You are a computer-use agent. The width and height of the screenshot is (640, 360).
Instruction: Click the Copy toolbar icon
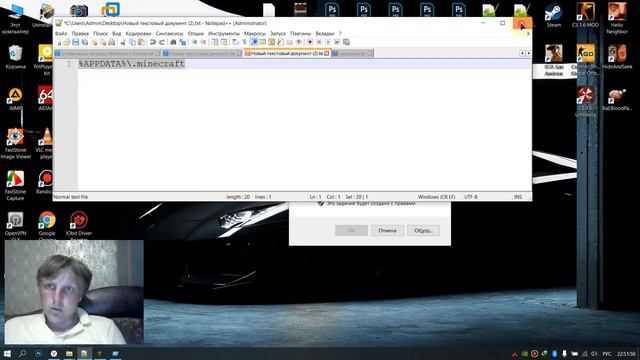[x=132, y=42]
